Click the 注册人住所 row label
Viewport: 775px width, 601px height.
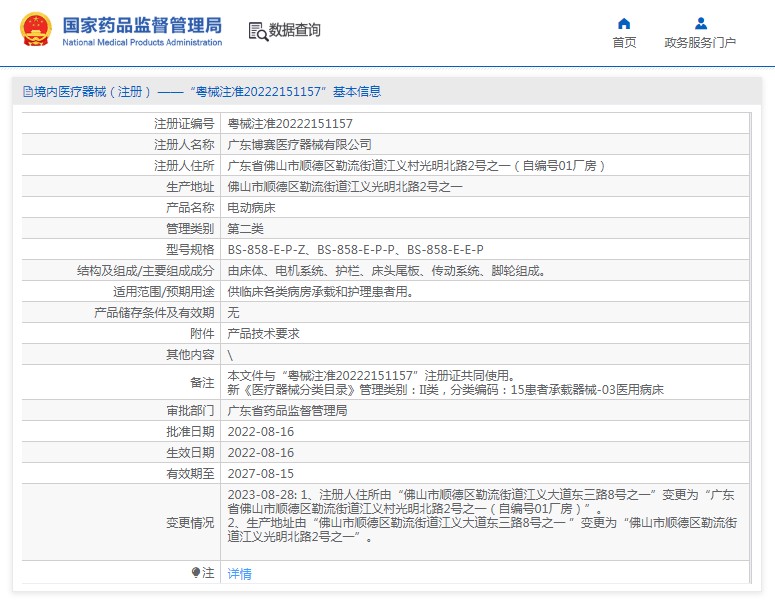click(184, 166)
